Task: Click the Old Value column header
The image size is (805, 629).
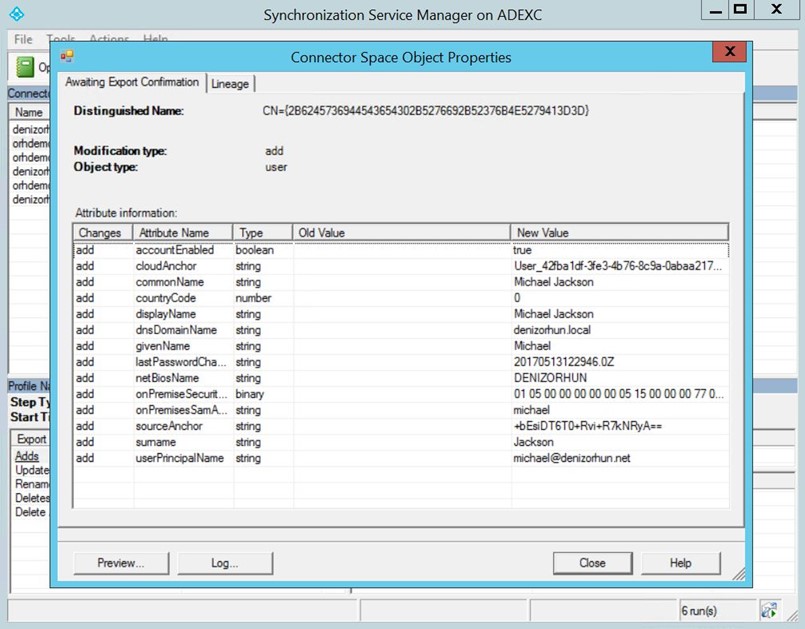Action: coord(401,233)
